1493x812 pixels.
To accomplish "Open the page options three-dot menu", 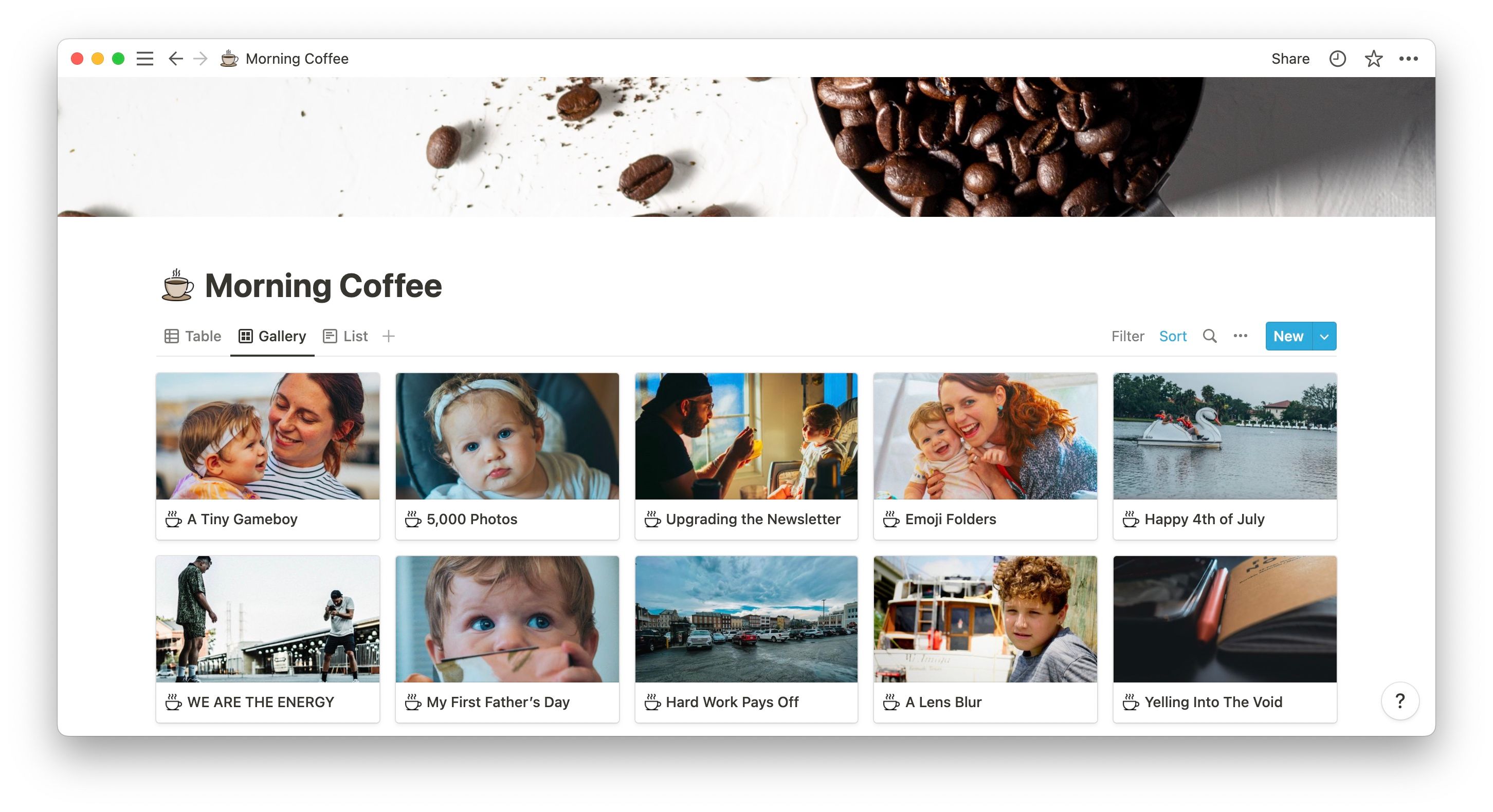I will [x=1408, y=59].
